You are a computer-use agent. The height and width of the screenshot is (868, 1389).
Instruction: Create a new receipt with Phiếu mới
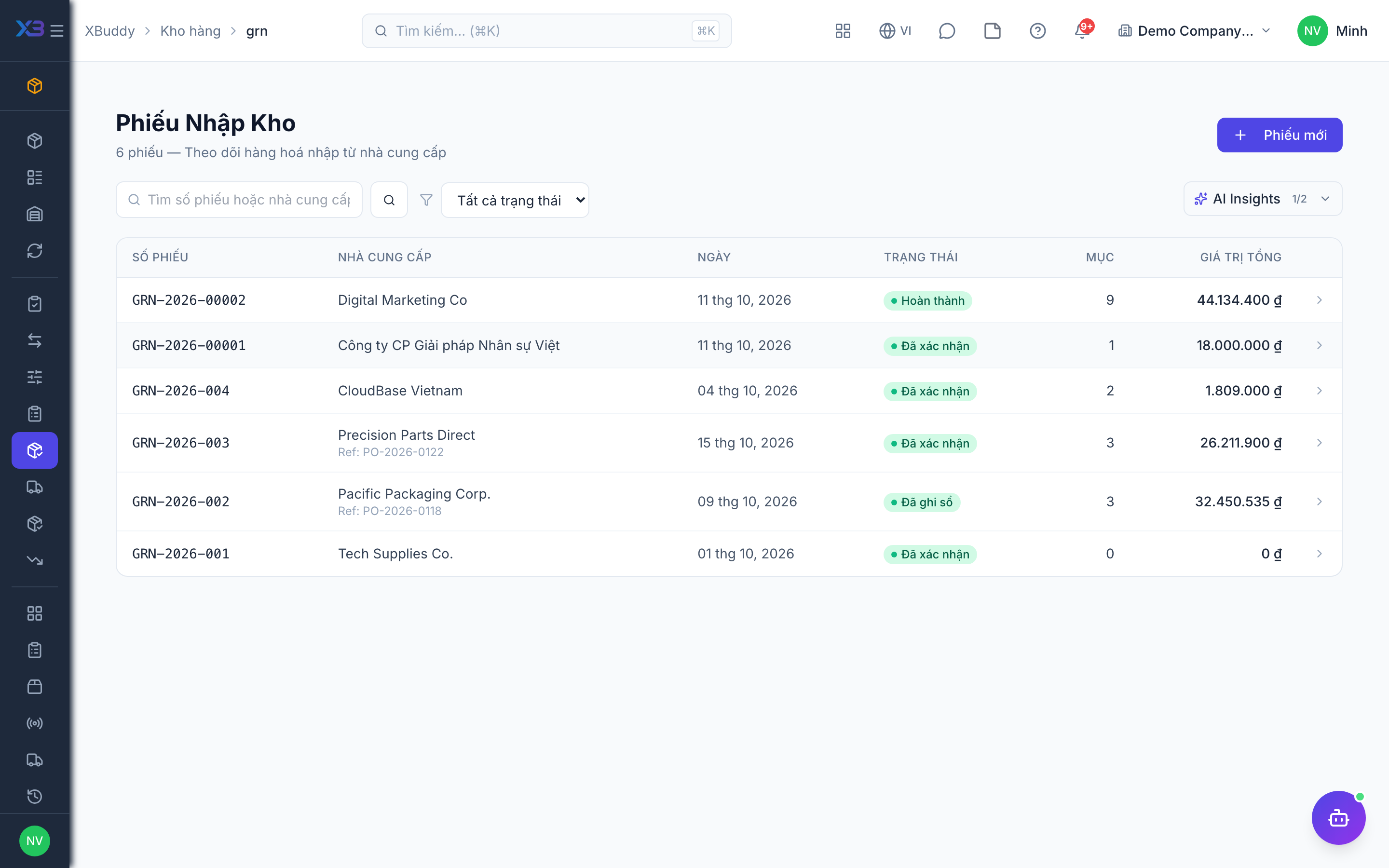tap(1280, 135)
